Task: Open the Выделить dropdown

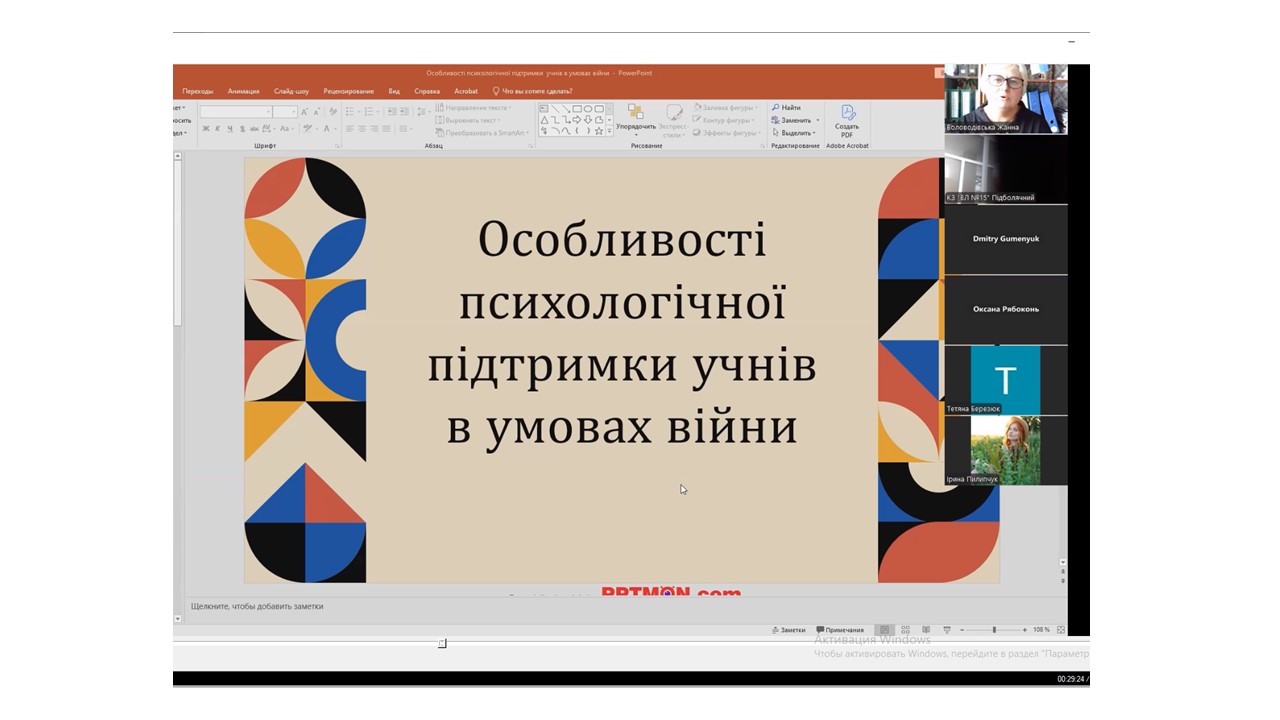Action: (x=793, y=133)
